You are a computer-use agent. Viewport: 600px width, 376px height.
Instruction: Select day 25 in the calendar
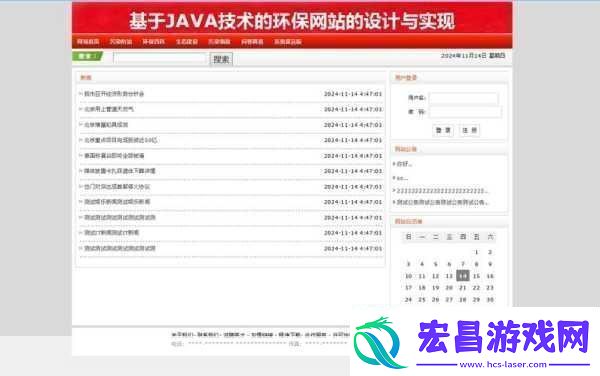[x=422, y=299]
